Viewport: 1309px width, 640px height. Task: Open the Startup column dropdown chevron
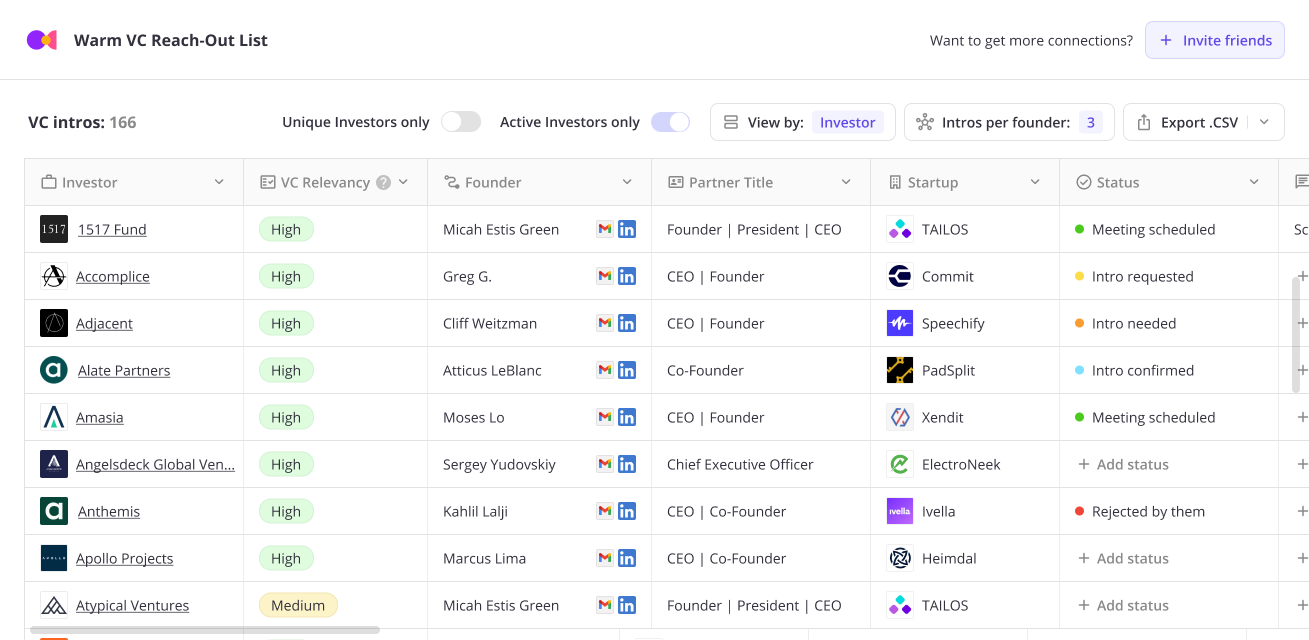pyautogui.click(x=1035, y=182)
